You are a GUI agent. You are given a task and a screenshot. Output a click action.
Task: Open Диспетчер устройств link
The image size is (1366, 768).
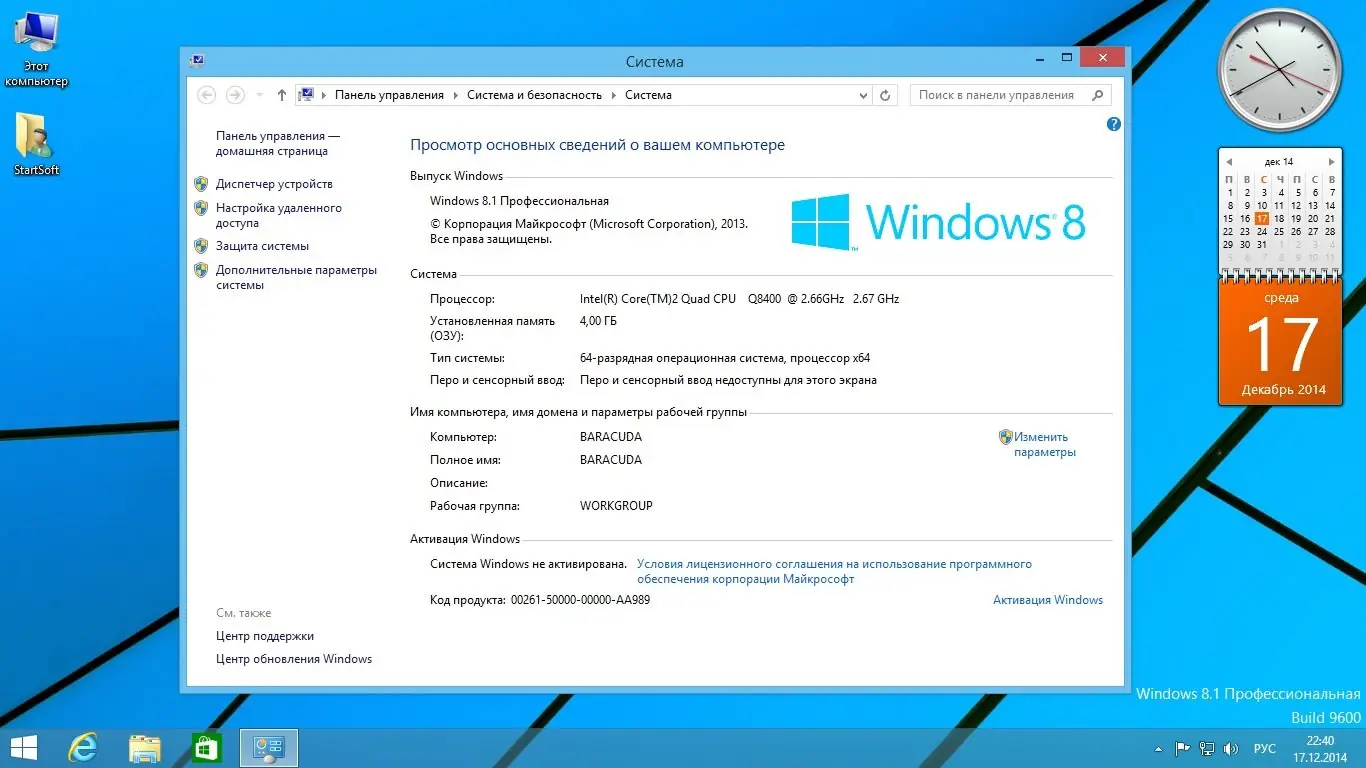[274, 184]
